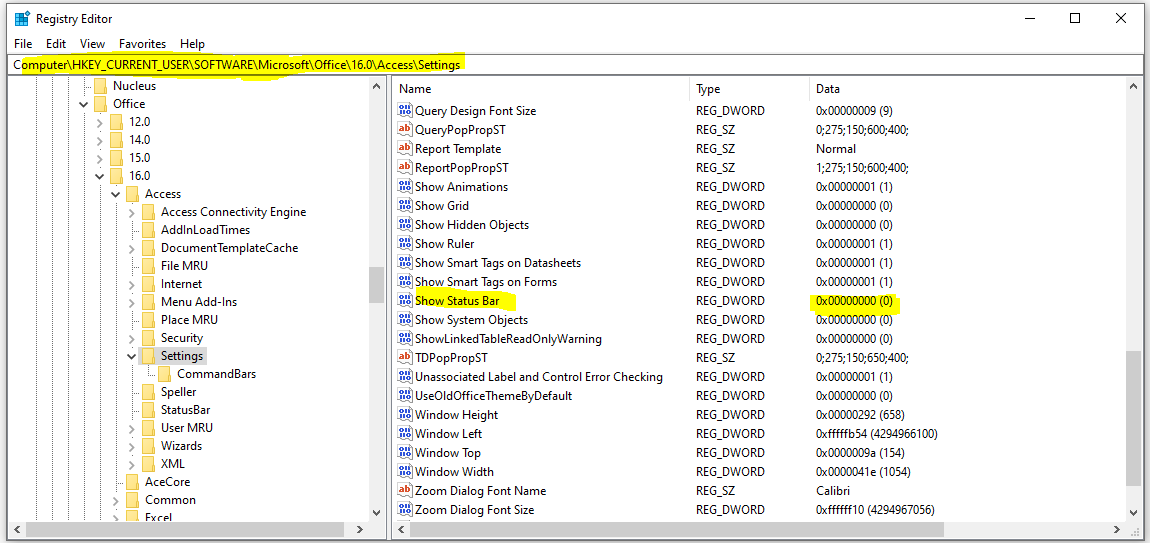Image resolution: width=1150 pixels, height=543 pixels.
Task: Select the Menu Add-Ins key
Action: pos(199,302)
